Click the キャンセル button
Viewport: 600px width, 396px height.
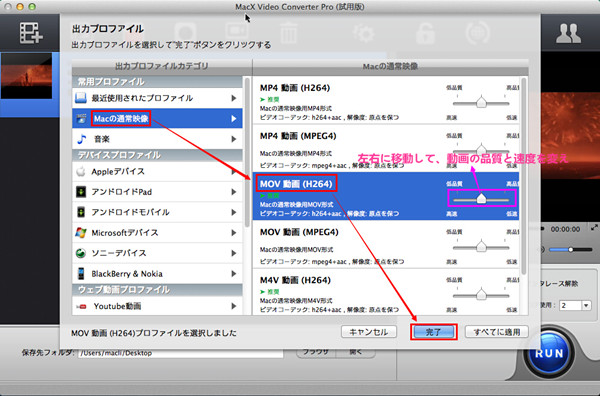[x=368, y=332]
